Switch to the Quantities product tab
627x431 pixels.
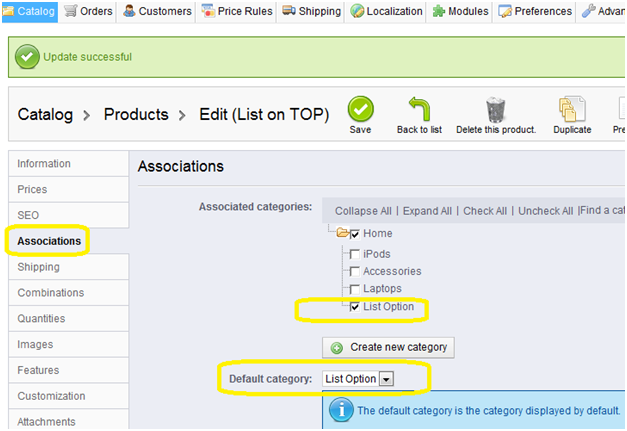point(68,318)
